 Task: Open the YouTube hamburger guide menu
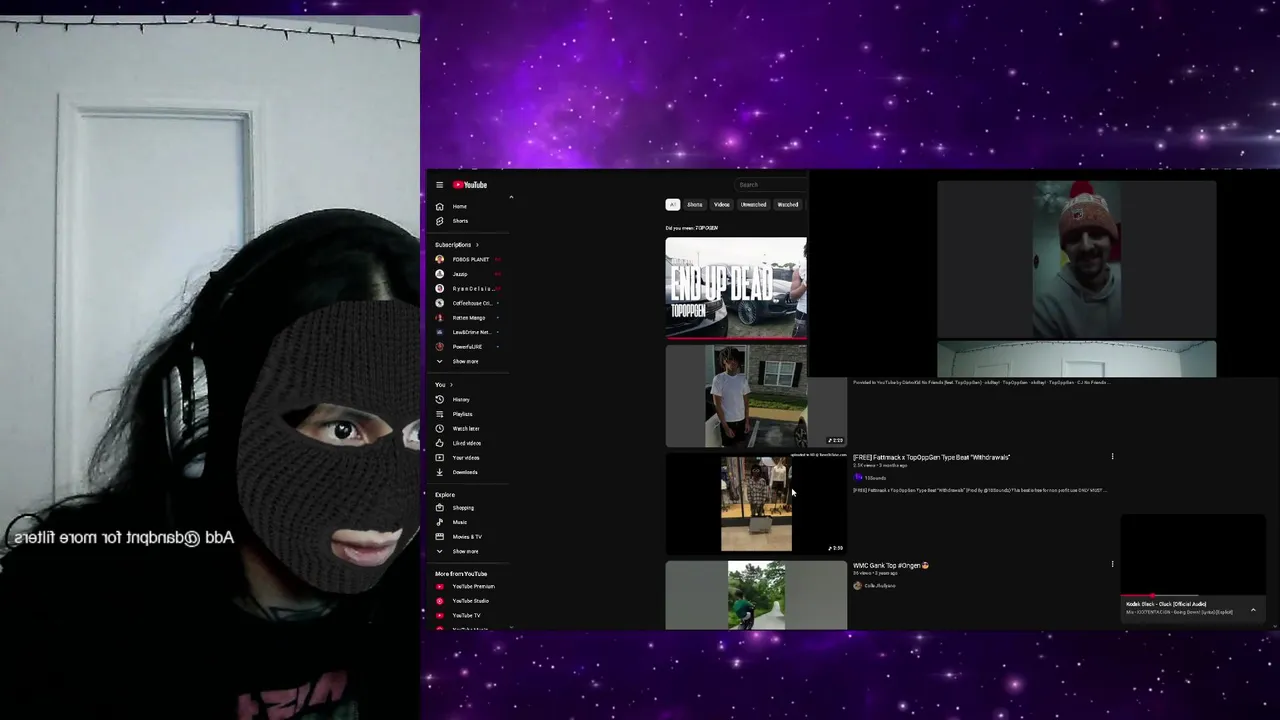pyautogui.click(x=439, y=185)
